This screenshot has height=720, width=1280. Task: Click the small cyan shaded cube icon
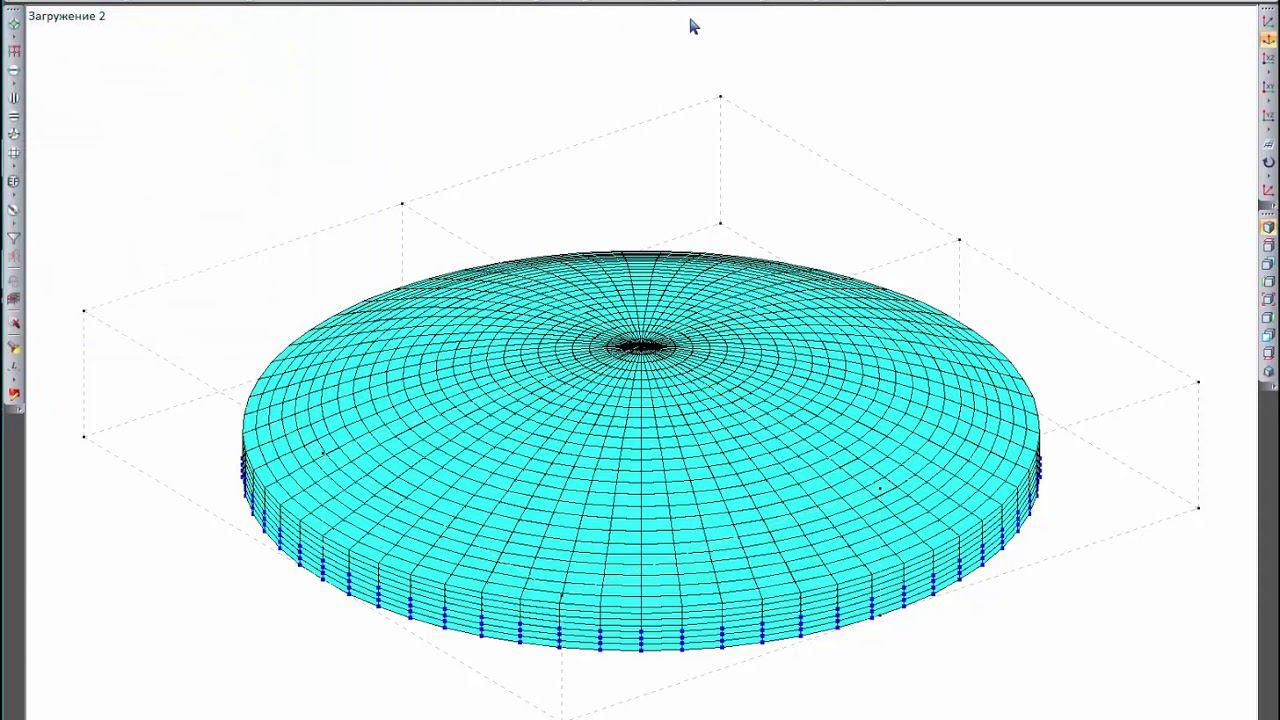point(1268,372)
